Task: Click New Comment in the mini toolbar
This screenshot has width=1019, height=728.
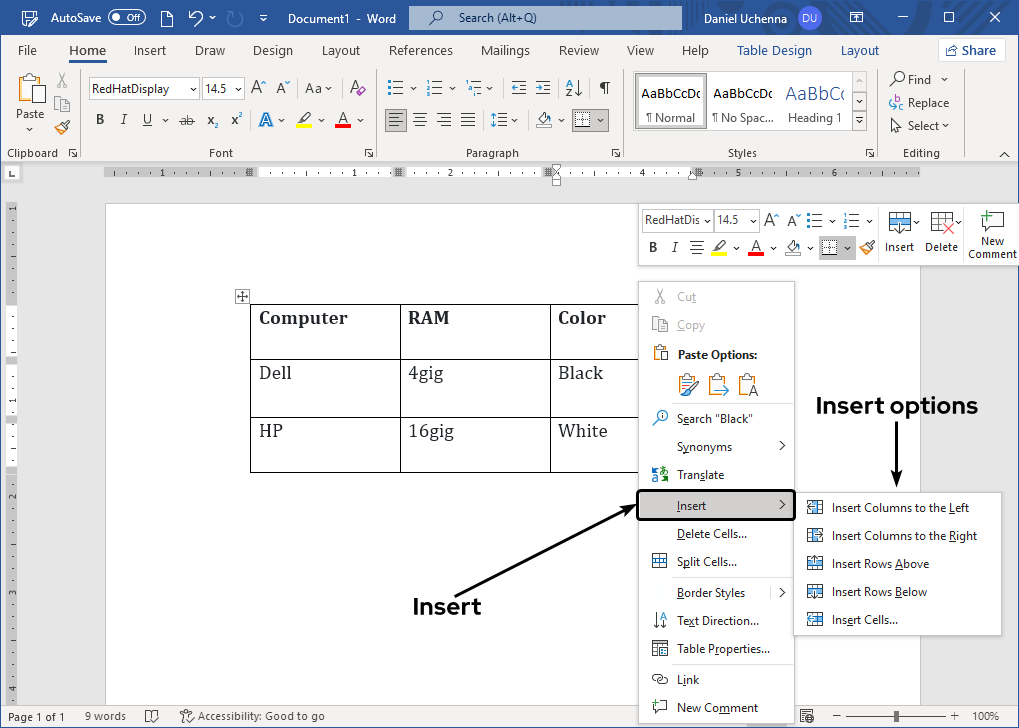Action: point(991,234)
